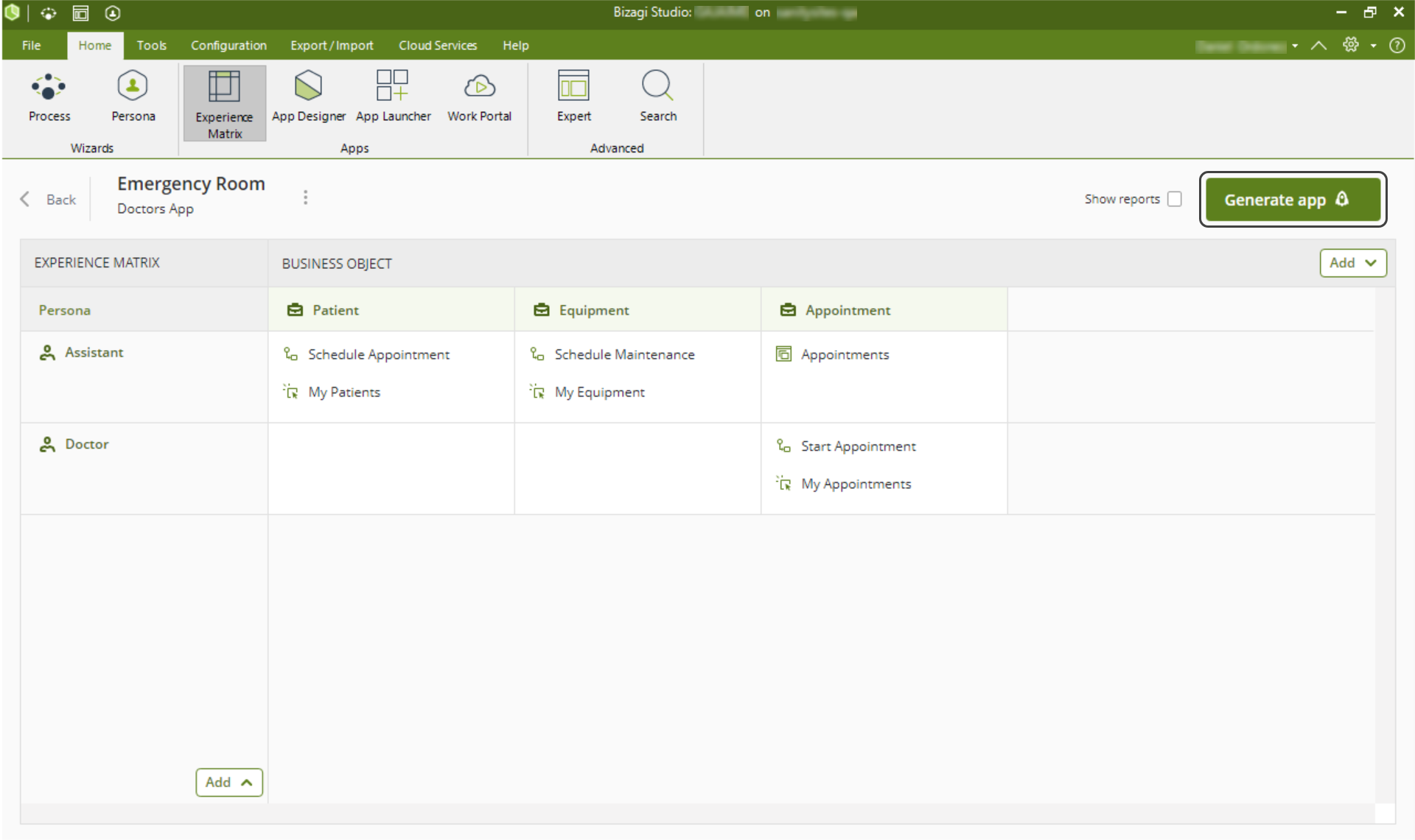Click the Start Appointment process icon
Image resolution: width=1415 pixels, height=840 pixels.
[x=783, y=446]
